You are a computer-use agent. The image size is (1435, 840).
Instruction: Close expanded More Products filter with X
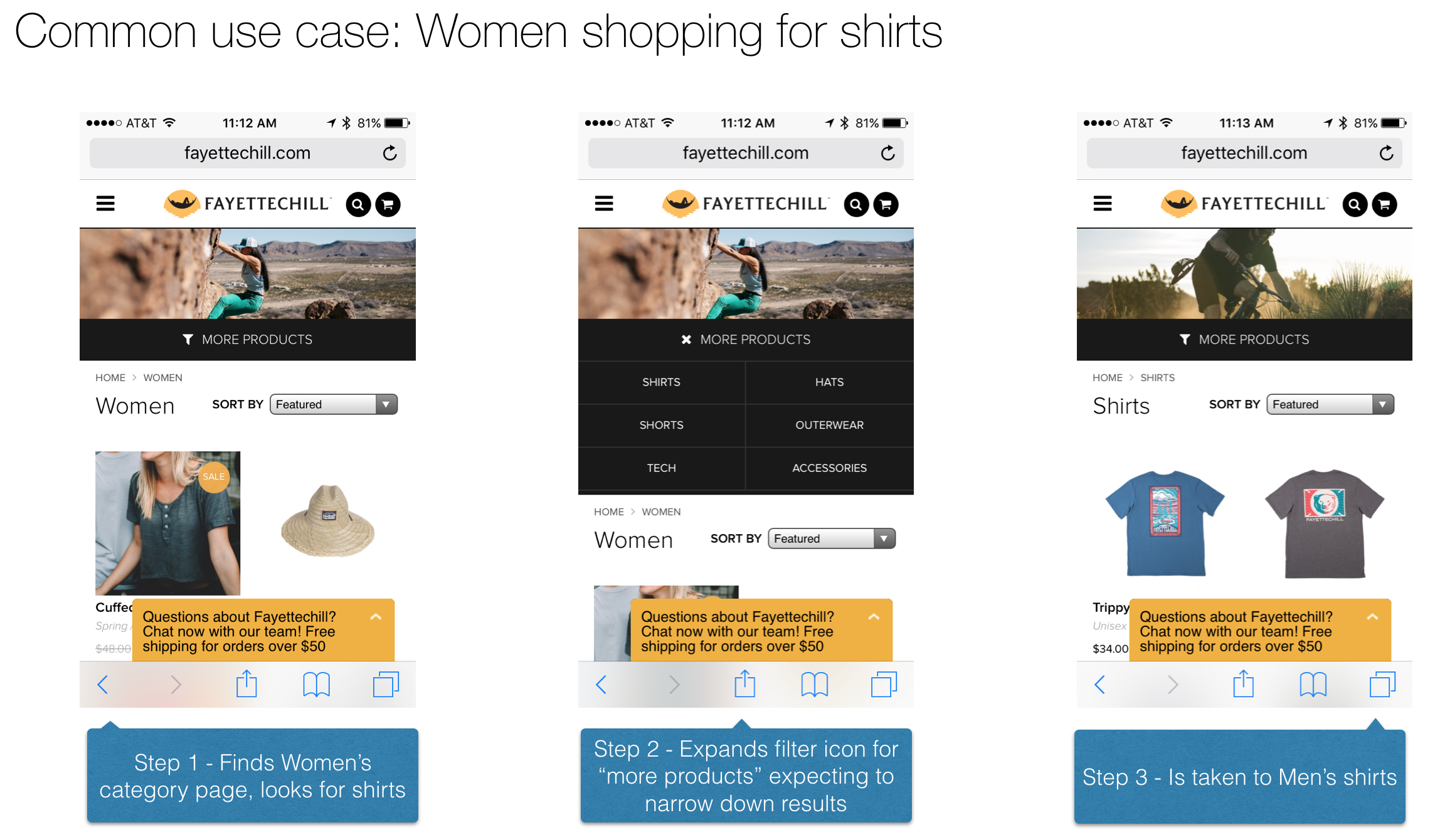tap(686, 339)
